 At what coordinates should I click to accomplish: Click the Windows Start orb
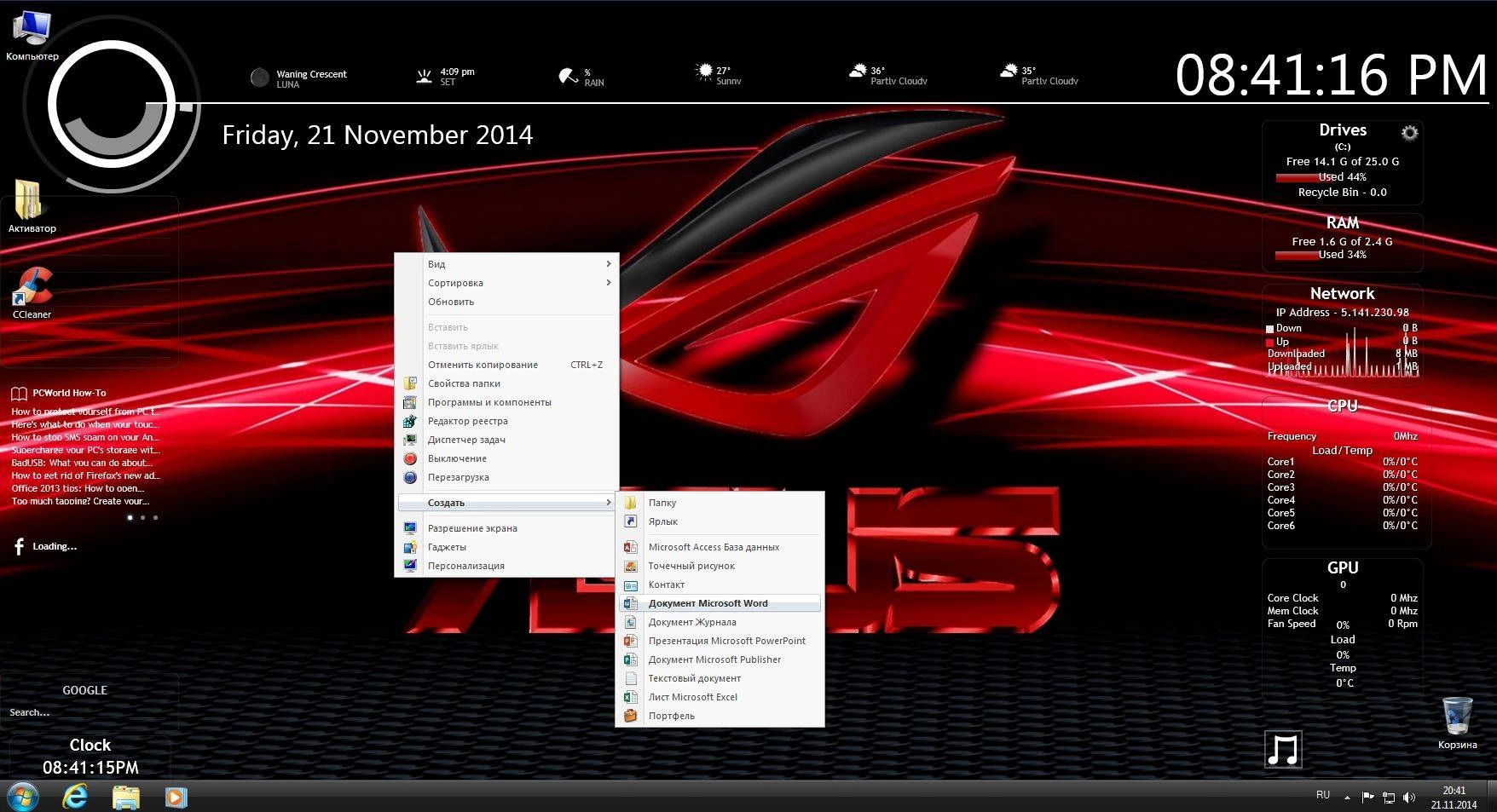coord(23,797)
